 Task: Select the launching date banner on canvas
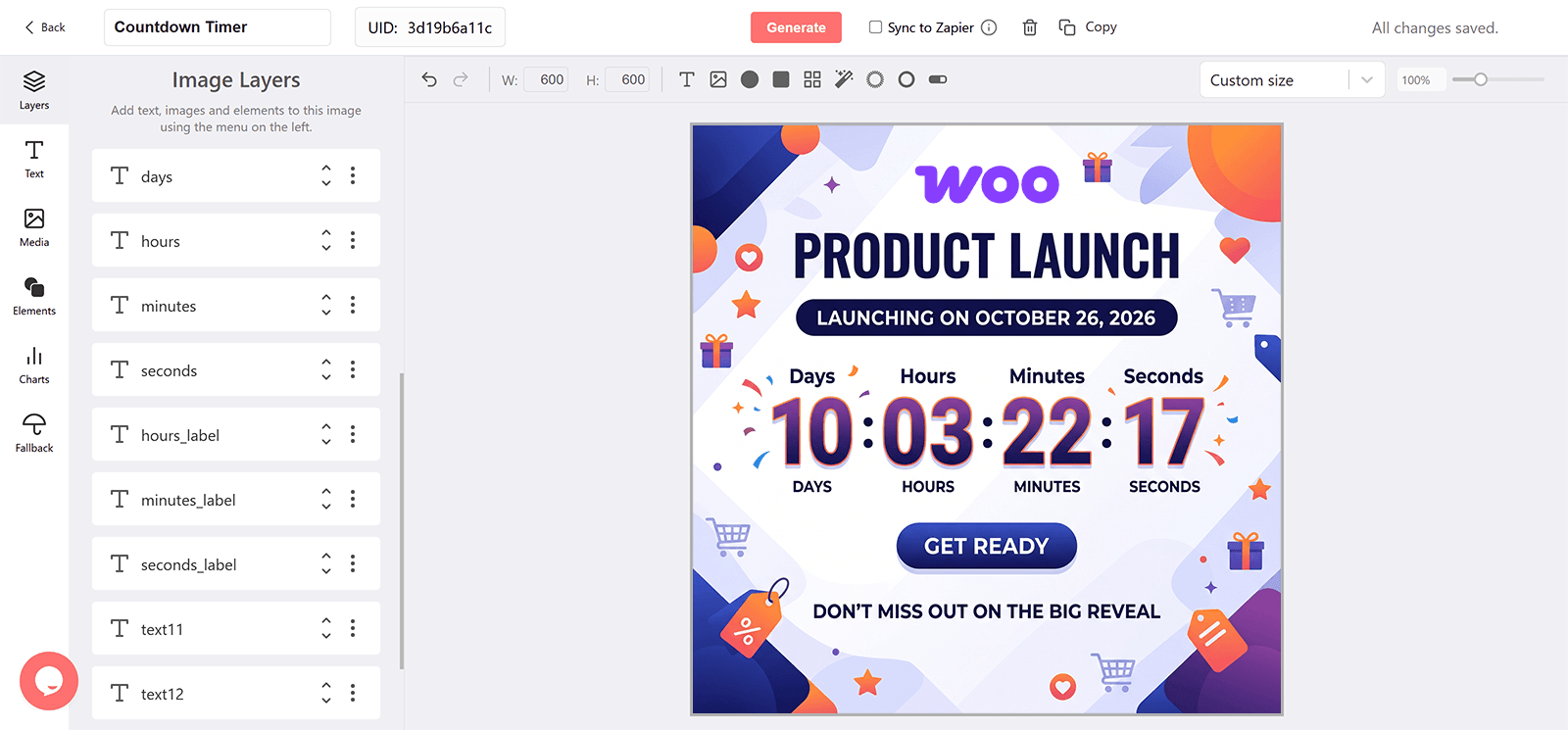[987, 317]
